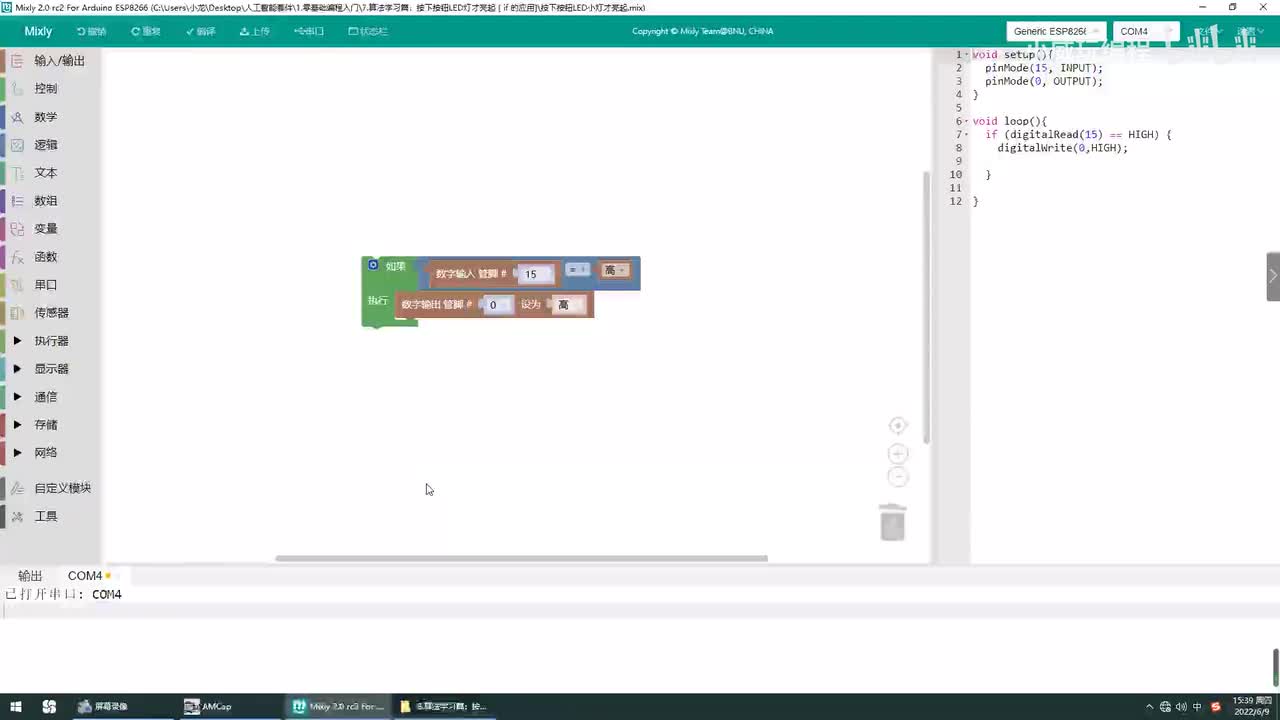Viewport: 1280px width, 720px height.
Task: Open the 工具 category
Action: point(50,516)
